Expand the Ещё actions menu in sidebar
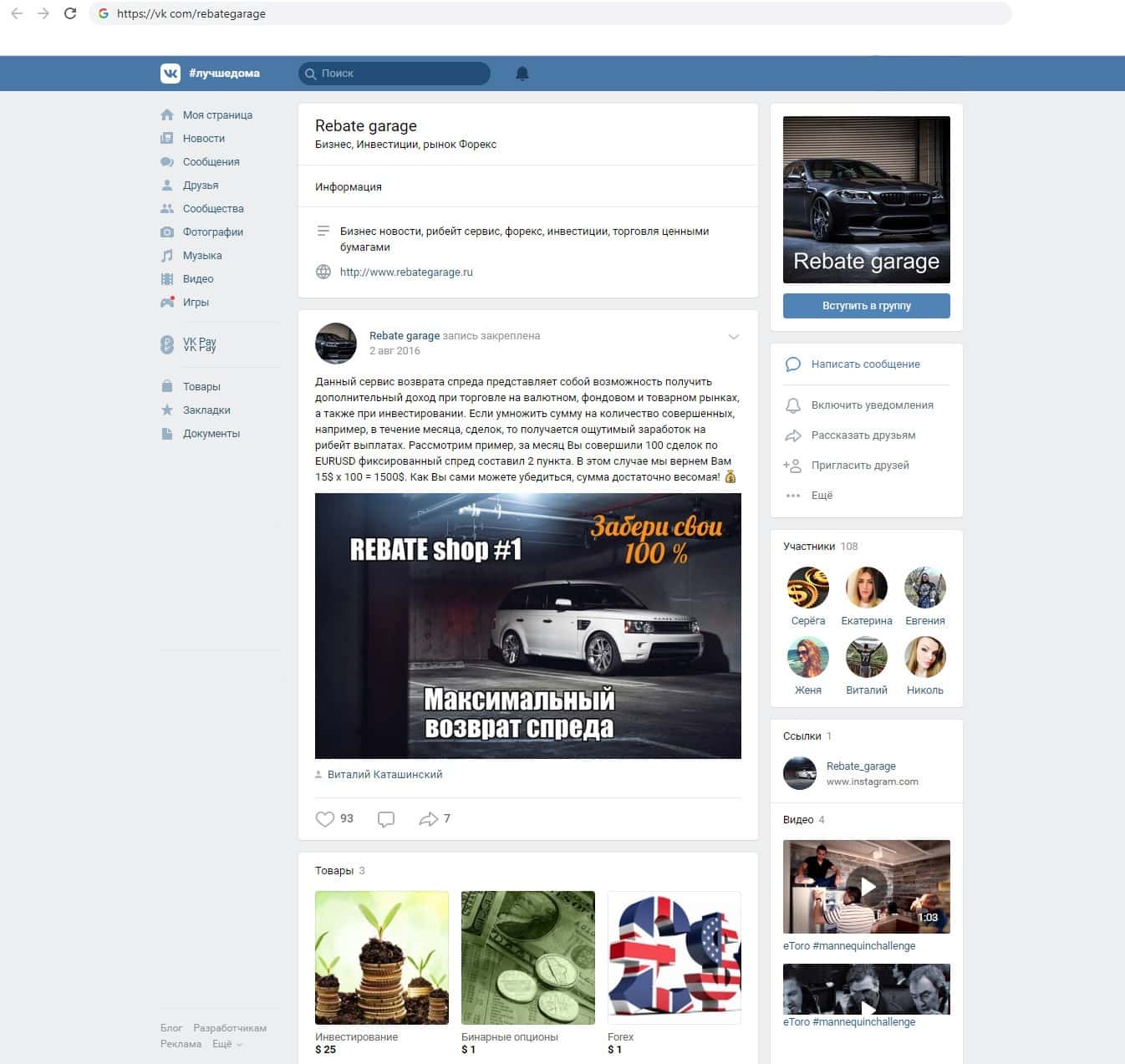Viewport: 1125px width, 1064px height. pyautogui.click(x=822, y=496)
